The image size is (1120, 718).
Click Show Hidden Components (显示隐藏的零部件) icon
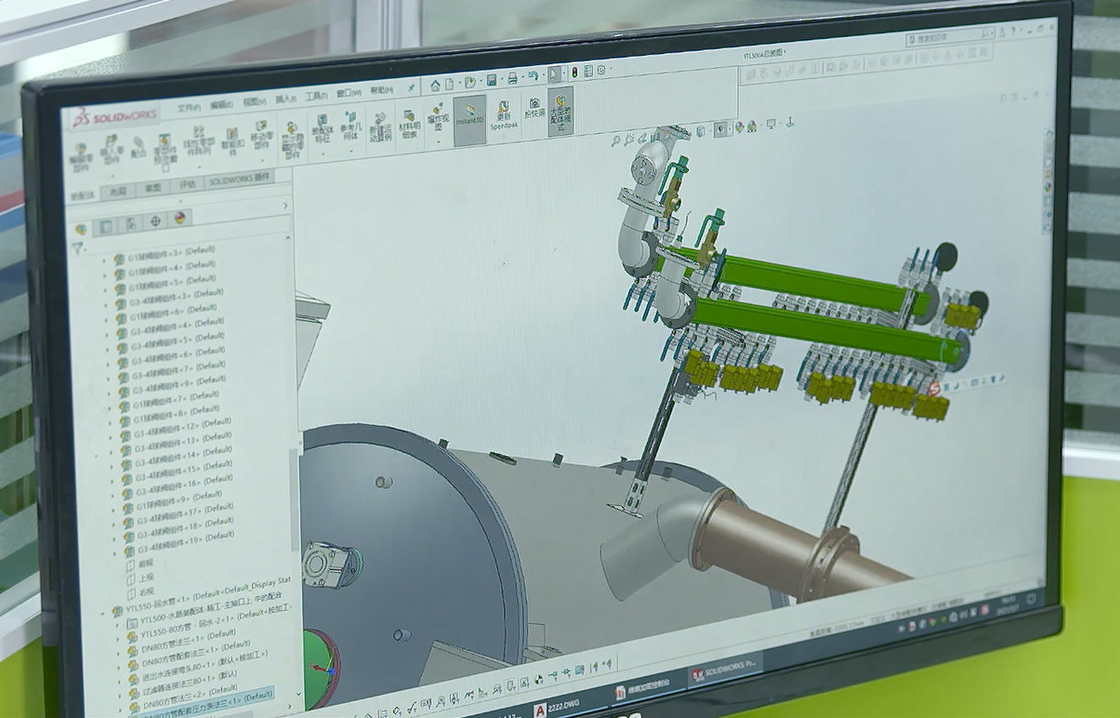pos(292,140)
